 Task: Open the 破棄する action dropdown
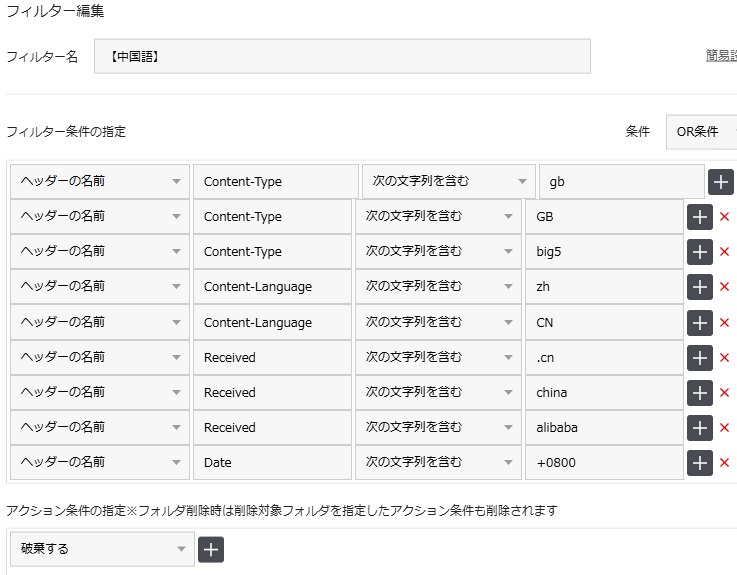(x=100, y=549)
